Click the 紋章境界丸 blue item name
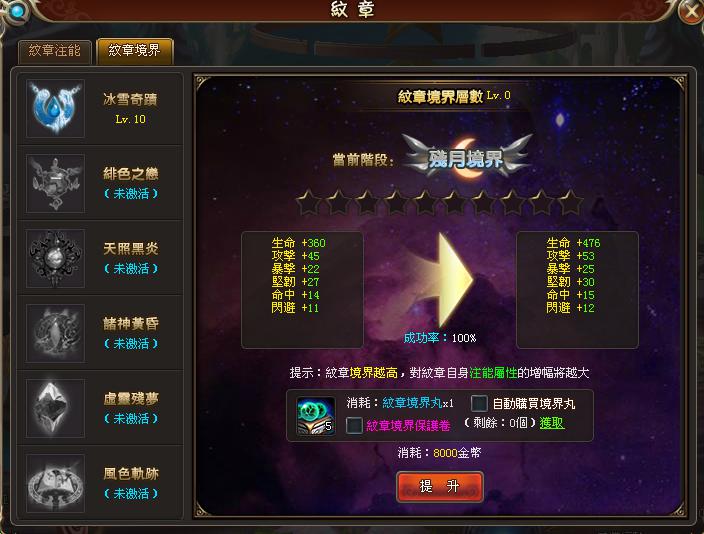This screenshot has height=534, width=704. click(412, 403)
